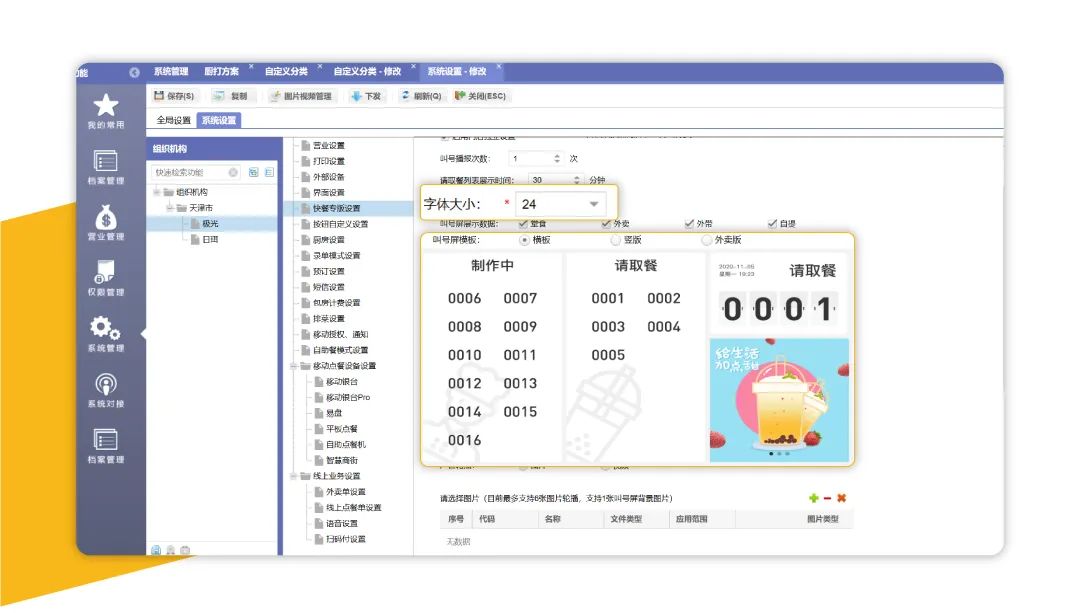Open the 字体大小 dropdown showing 24

(x=561, y=204)
